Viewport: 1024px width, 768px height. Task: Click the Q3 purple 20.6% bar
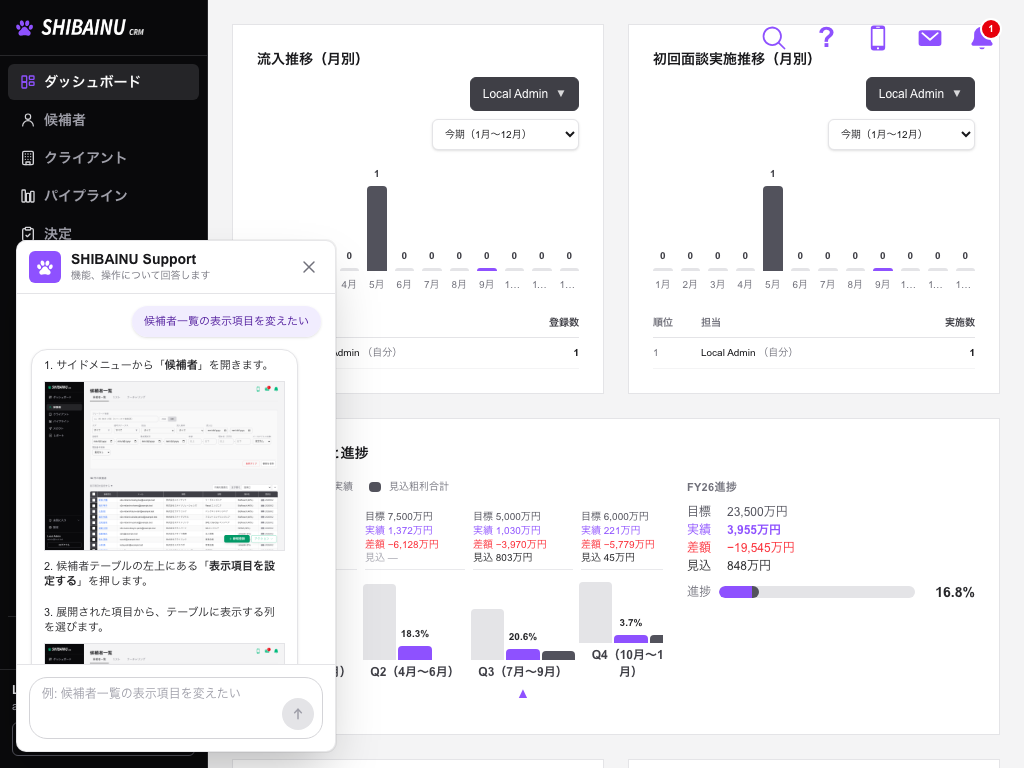tap(522, 654)
